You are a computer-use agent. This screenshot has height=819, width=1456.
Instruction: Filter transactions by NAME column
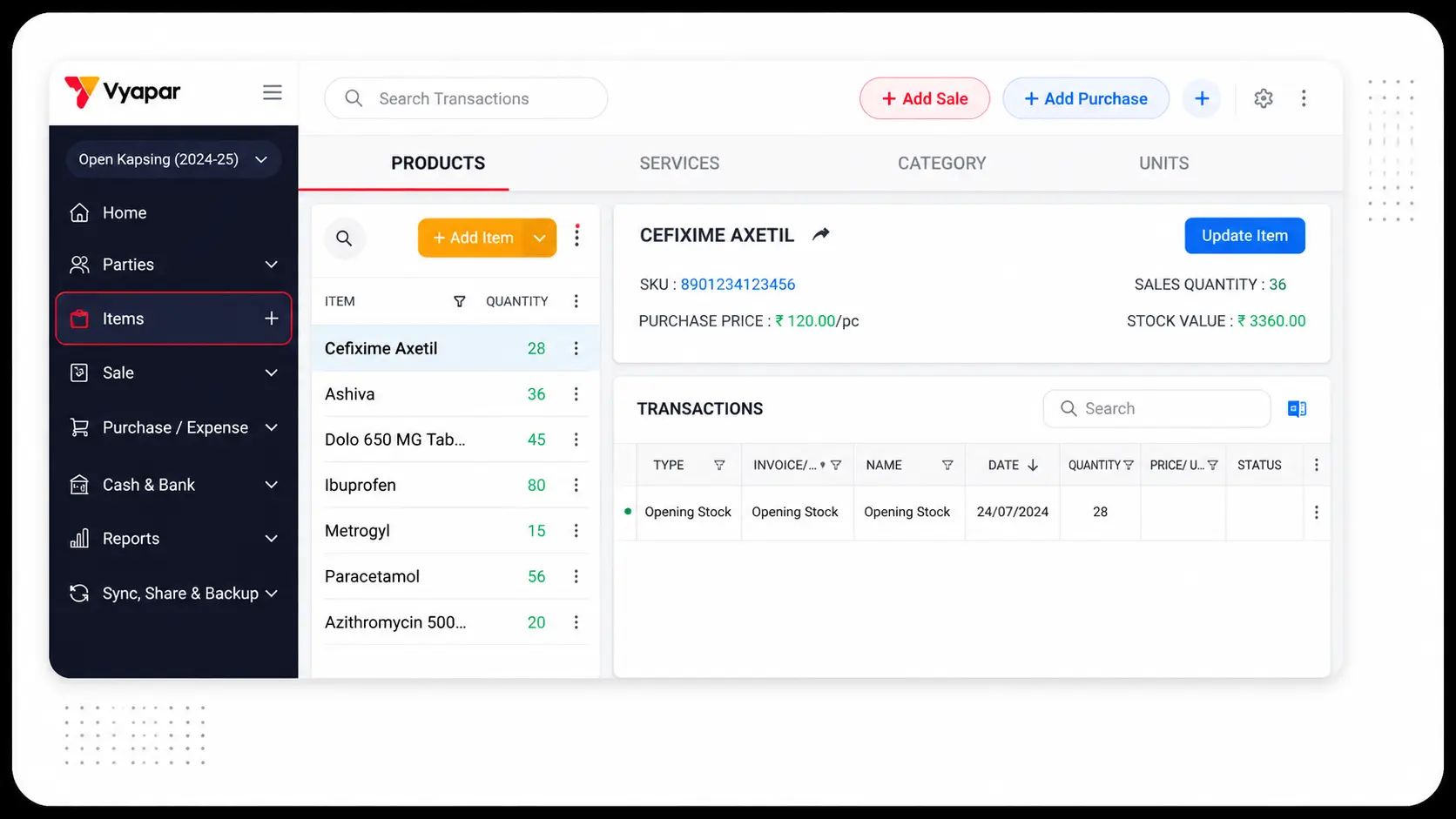pyautogui.click(x=947, y=466)
